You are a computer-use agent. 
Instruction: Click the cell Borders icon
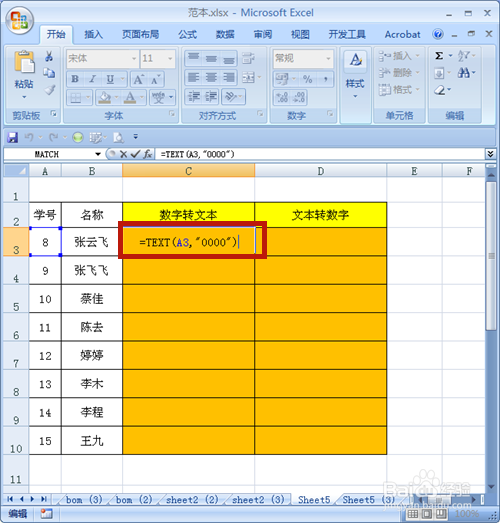pos(76,98)
